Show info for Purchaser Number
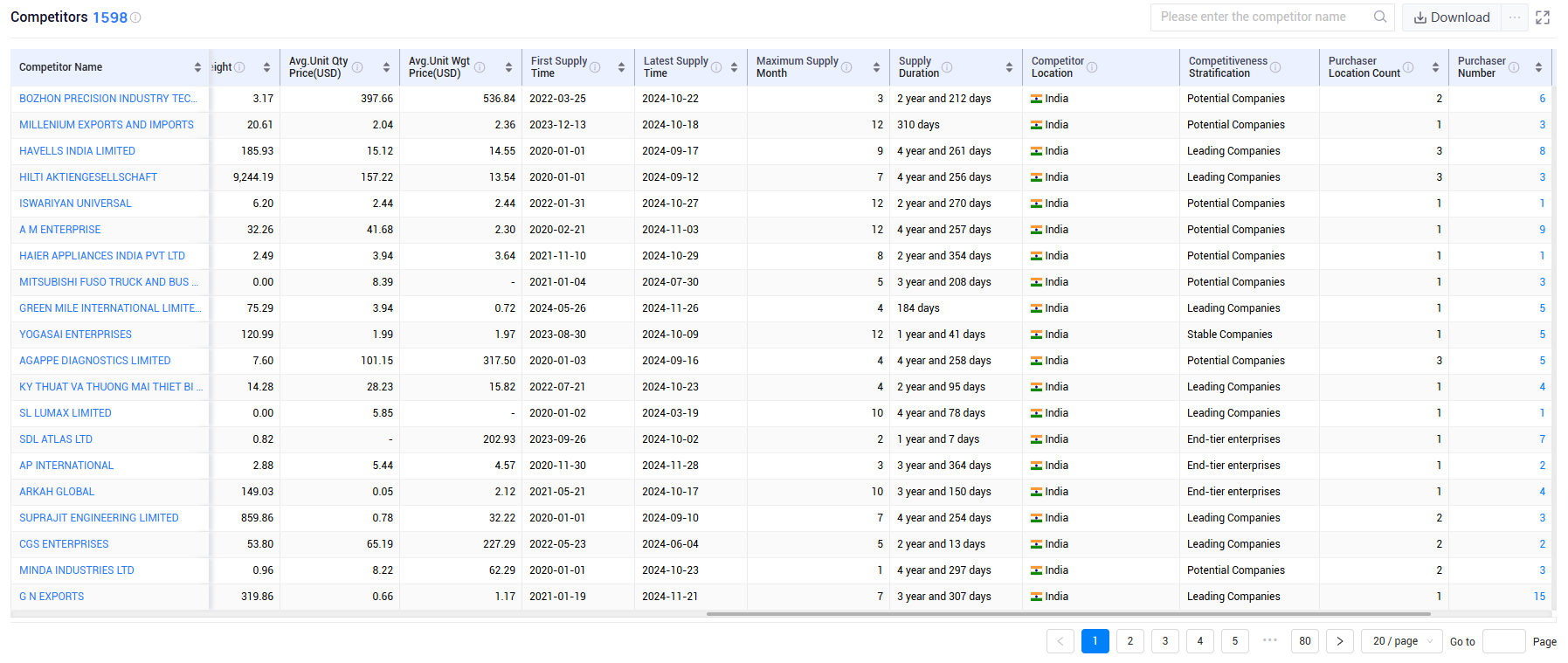 (1514, 67)
